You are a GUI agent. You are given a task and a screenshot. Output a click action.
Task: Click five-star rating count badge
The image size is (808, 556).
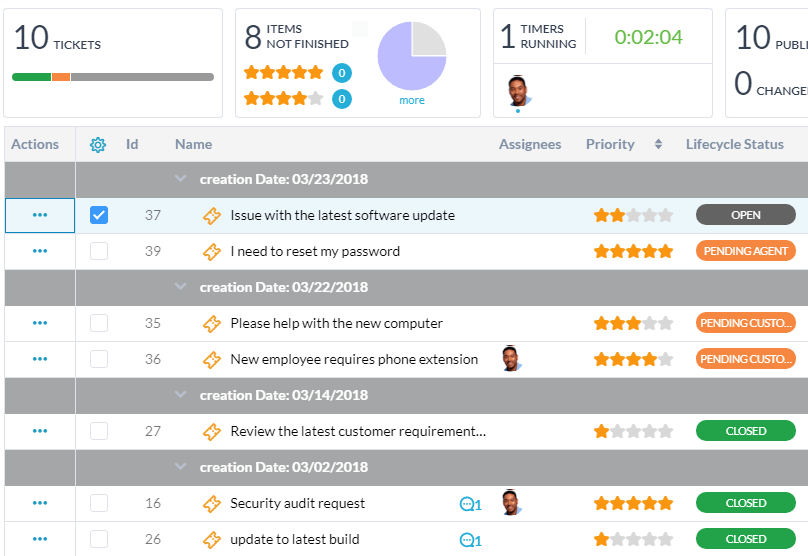pyautogui.click(x=342, y=73)
